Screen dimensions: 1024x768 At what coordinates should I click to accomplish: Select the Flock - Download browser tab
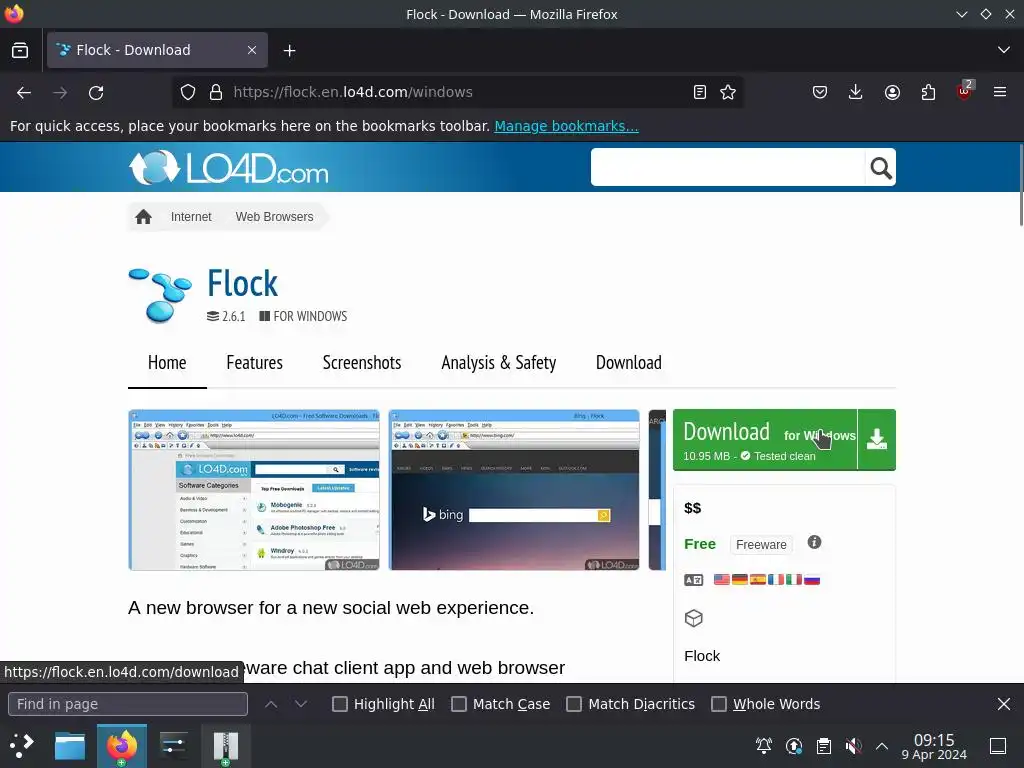tap(157, 50)
